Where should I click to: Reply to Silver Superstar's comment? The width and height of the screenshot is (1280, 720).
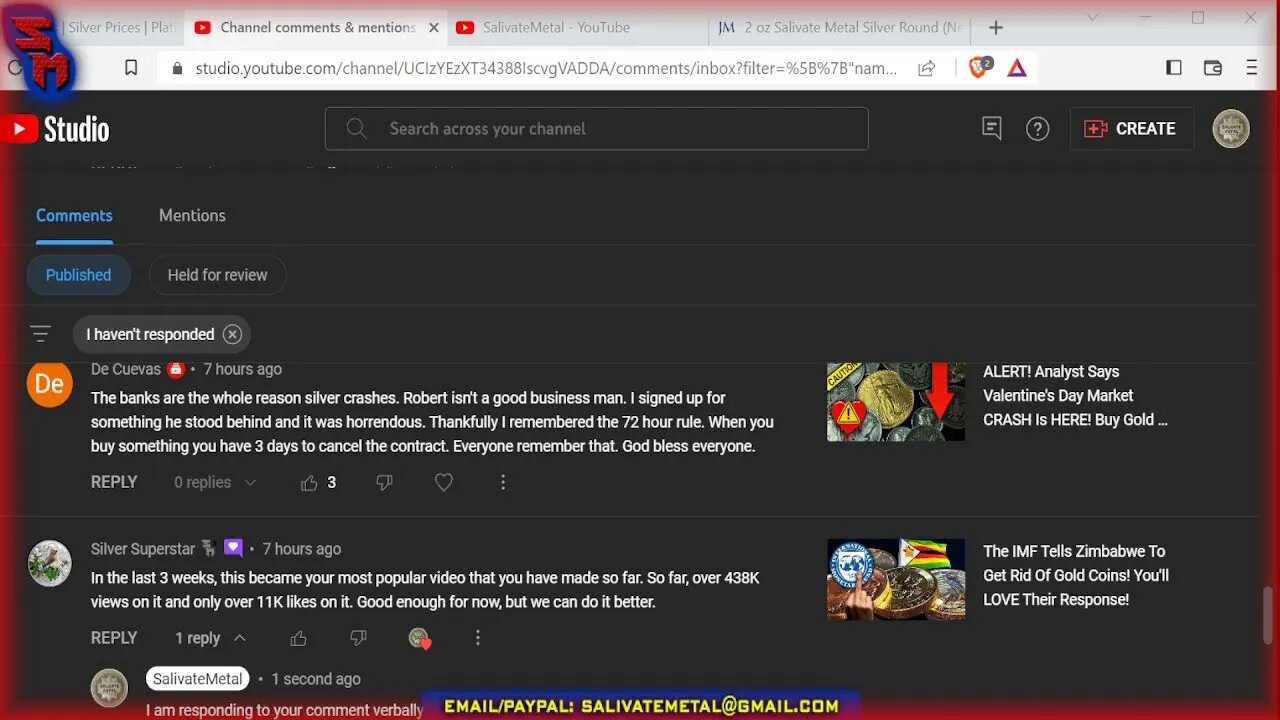point(114,638)
